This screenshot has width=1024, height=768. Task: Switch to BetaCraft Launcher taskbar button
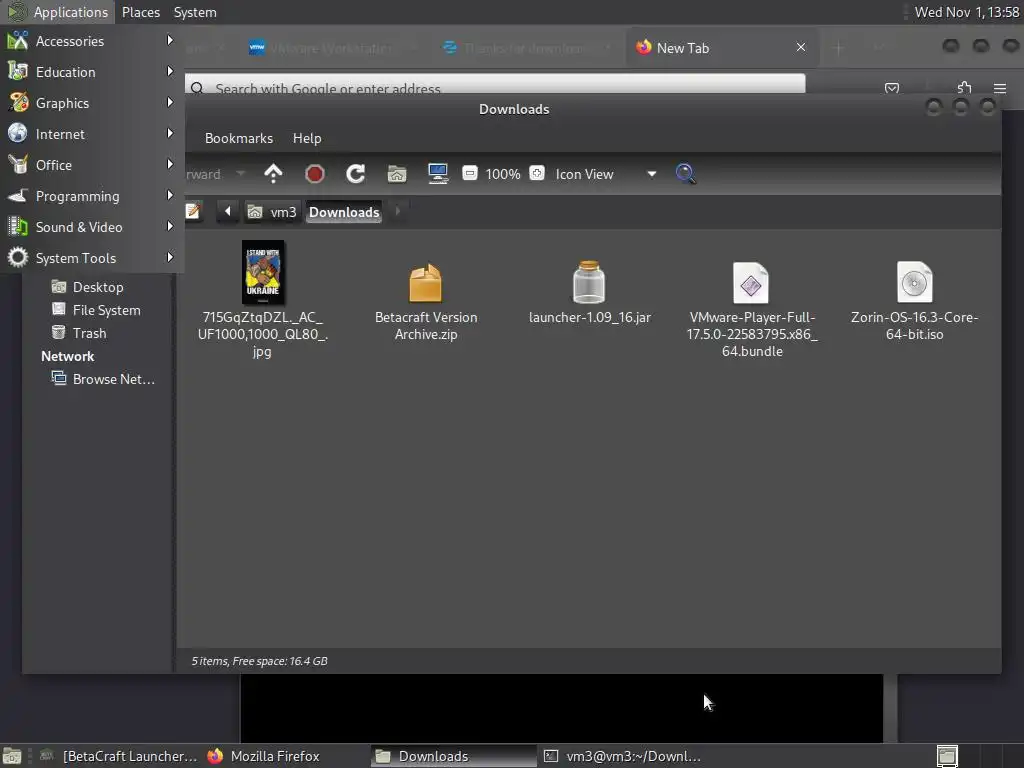[x=118, y=756]
